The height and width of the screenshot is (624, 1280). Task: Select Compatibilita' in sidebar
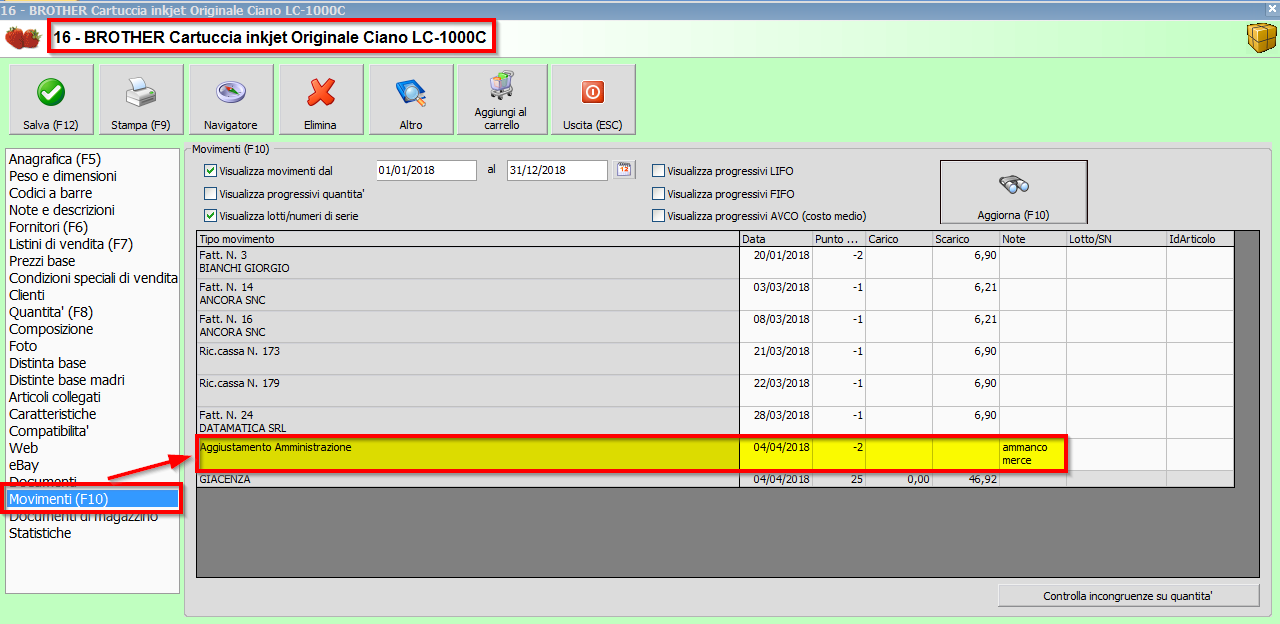point(49,431)
